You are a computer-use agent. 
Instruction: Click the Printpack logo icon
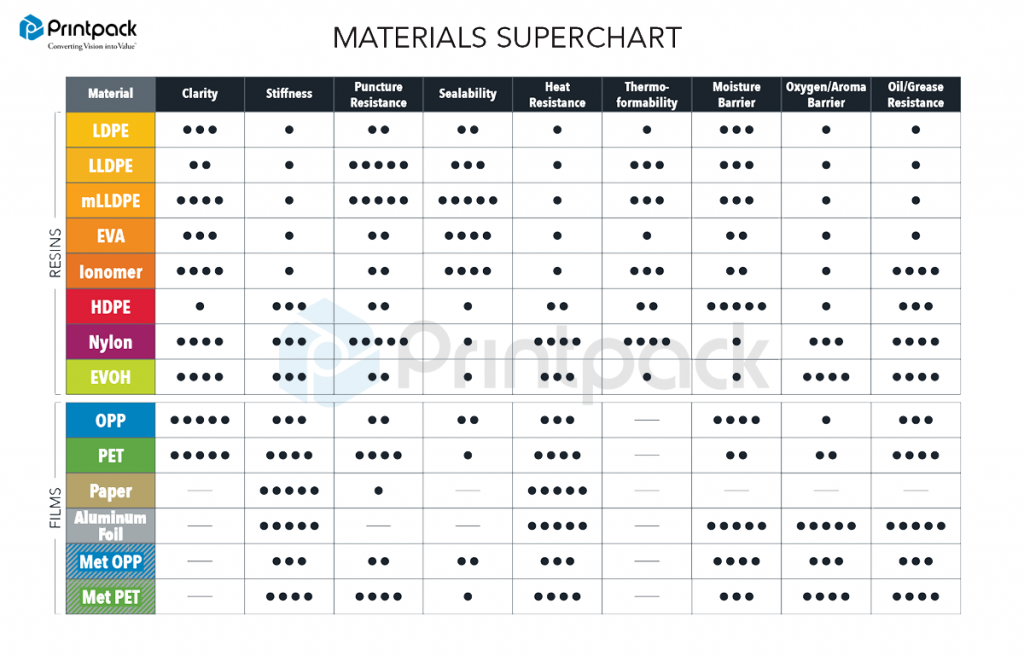coord(31,28)
